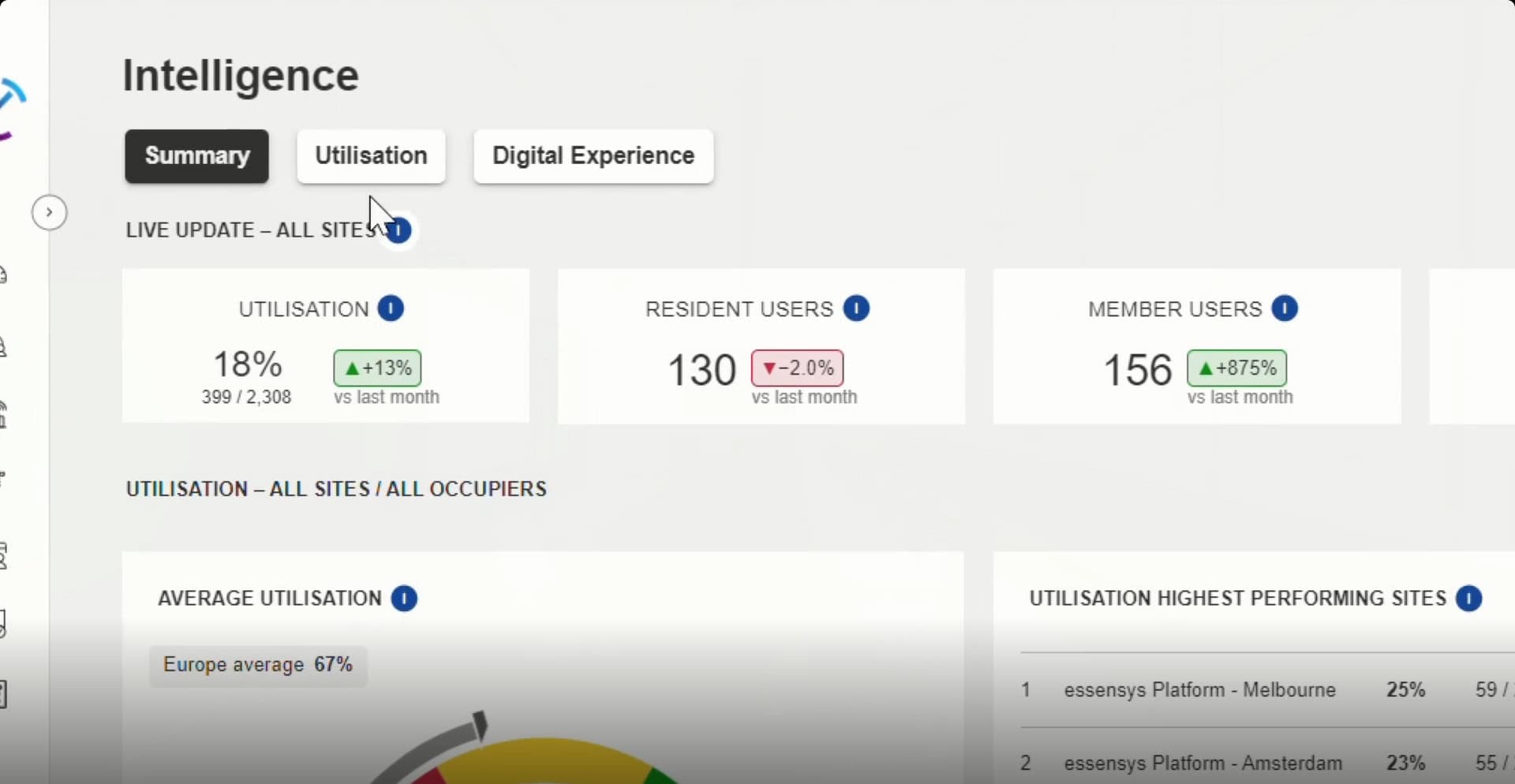The height and width of the screenshot is (784, 1515).
Task: Expand the collapsed left sidebar
Action: [48, 211]
